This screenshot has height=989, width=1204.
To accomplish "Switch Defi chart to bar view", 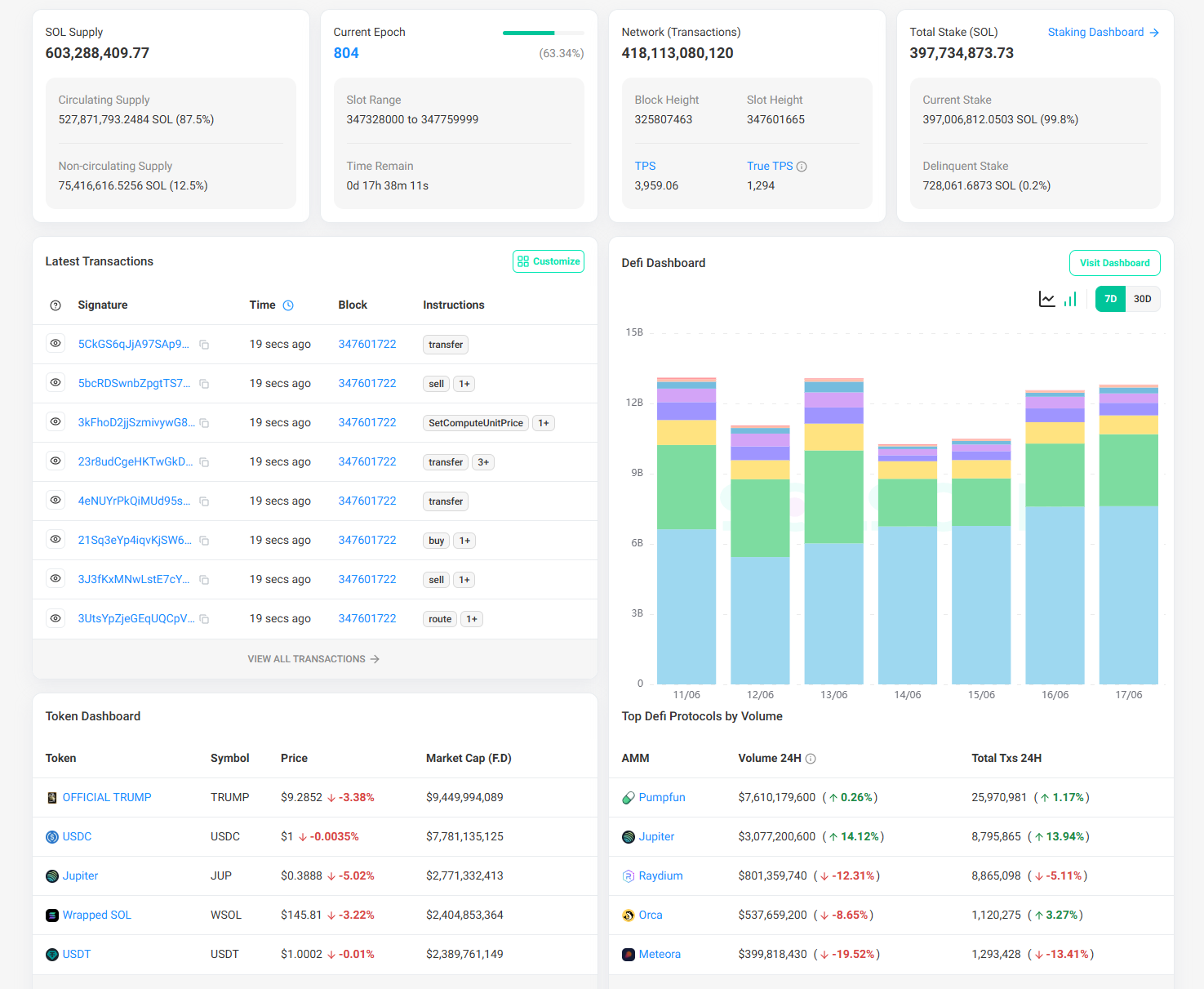I will pyautogui.click(x=1070, y=300).
